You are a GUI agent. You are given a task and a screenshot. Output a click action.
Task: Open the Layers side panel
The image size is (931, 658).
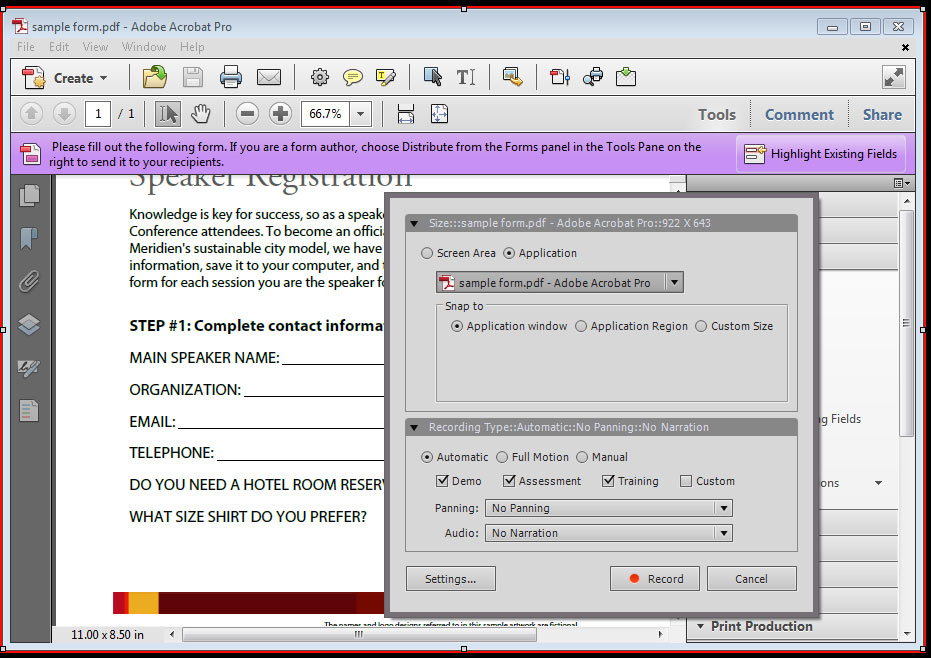tap(29, 324)
